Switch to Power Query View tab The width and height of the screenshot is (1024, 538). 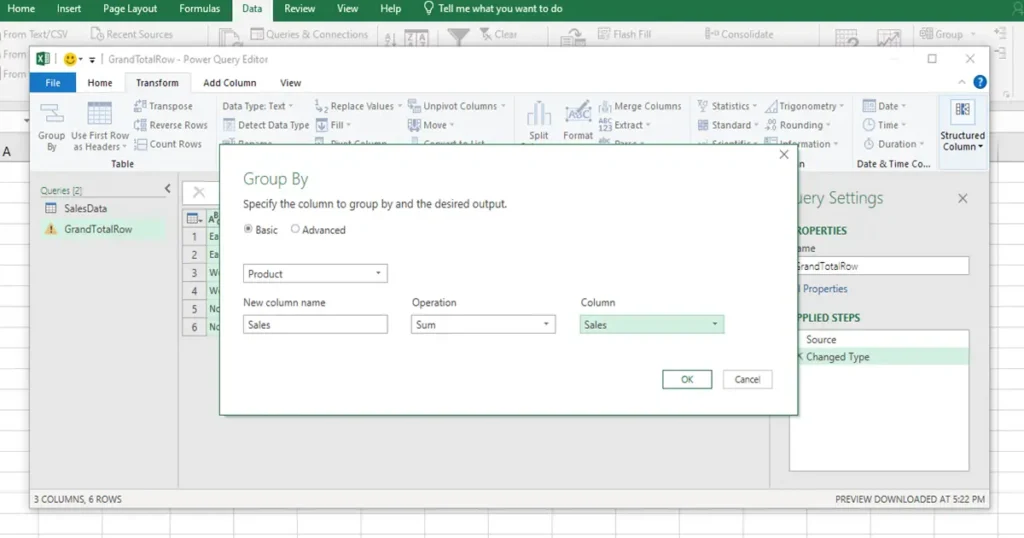291,83
